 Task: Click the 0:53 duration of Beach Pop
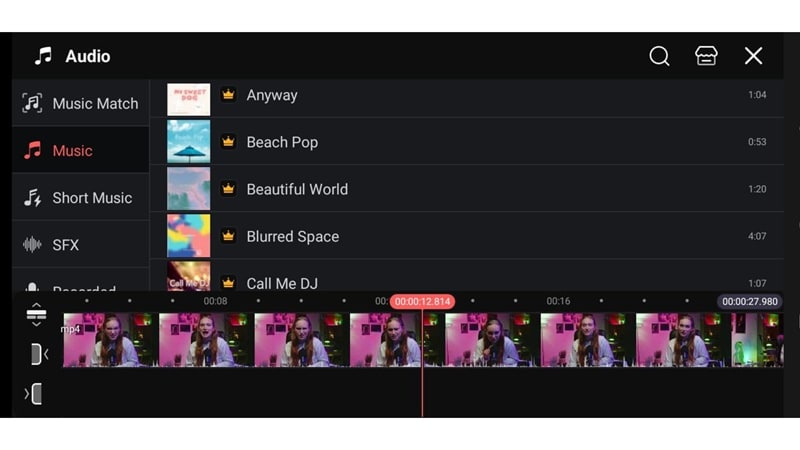click(757, 142)
